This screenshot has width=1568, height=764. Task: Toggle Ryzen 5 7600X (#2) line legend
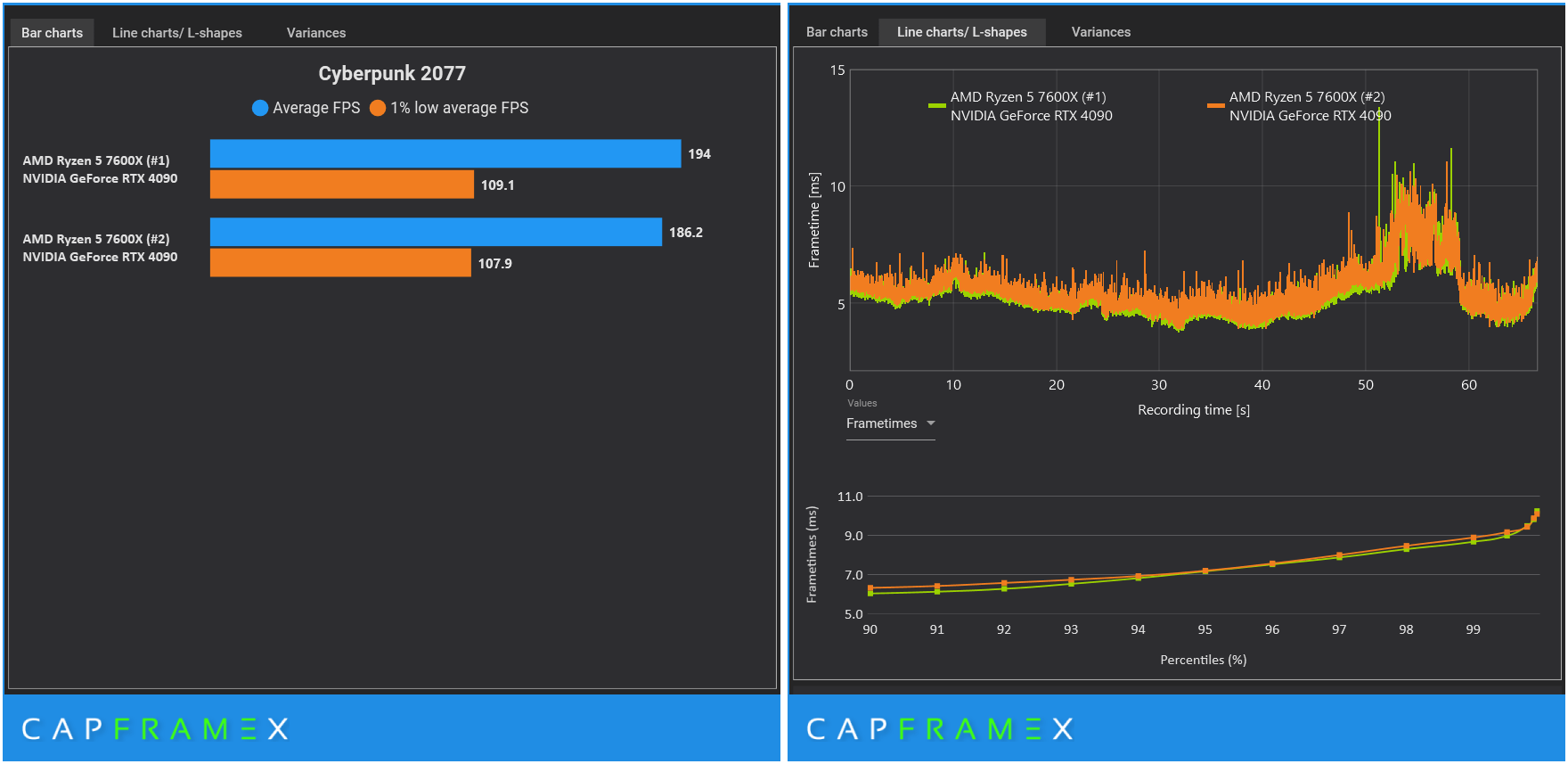pyautogui.click(x=1299, y=106)
